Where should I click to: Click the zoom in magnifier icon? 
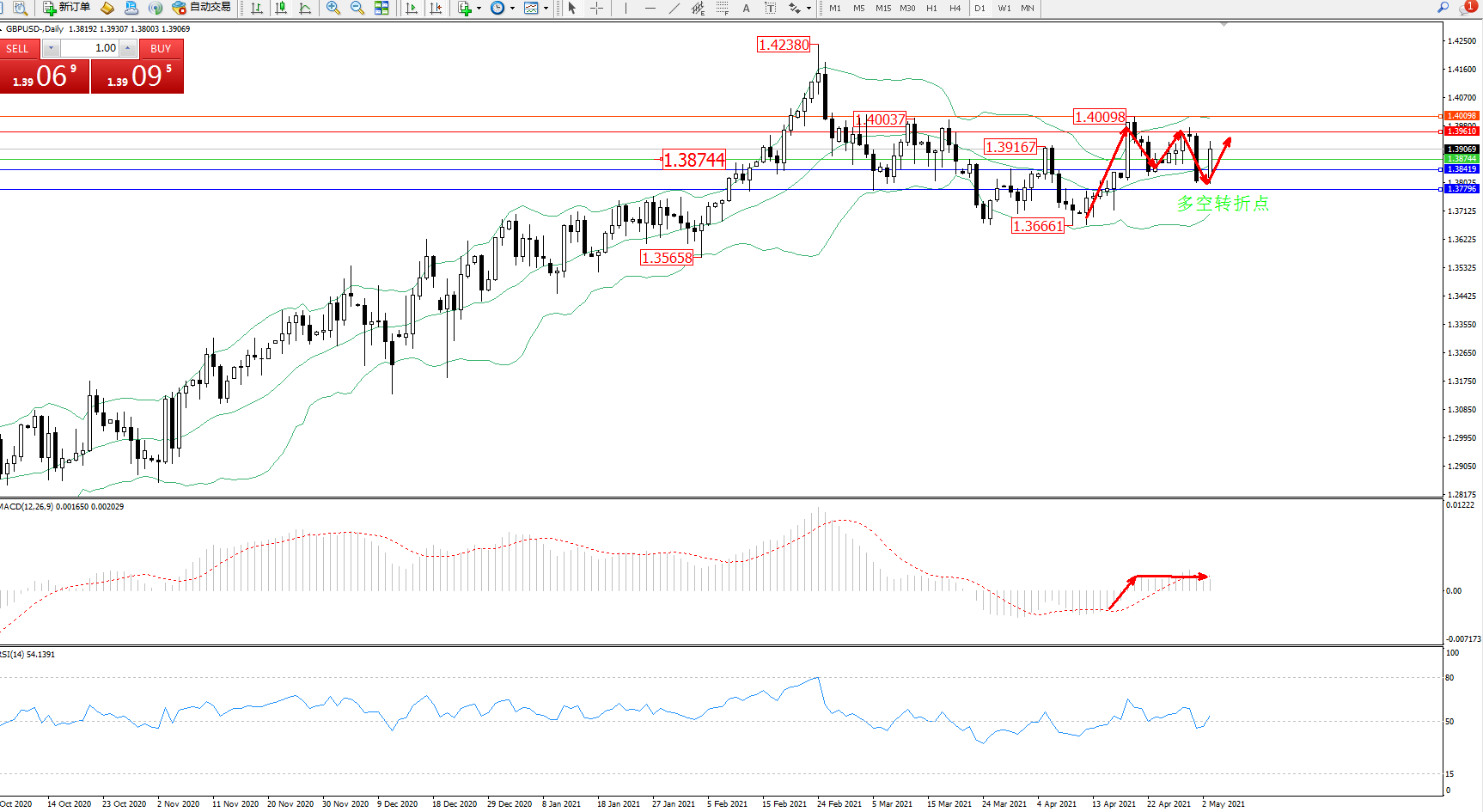pos(333,8)
